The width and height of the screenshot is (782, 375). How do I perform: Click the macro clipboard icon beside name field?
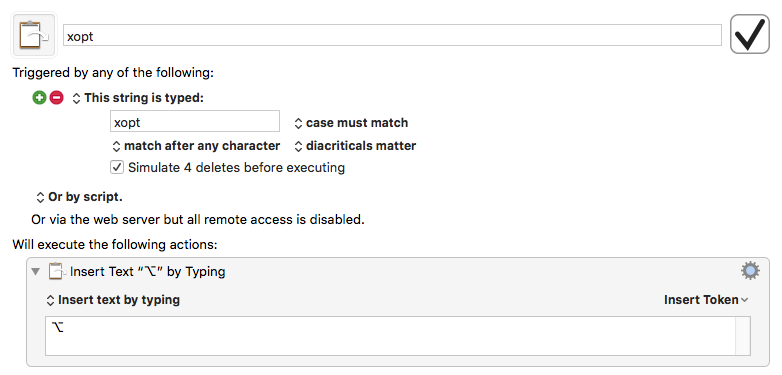click(34, 35)
